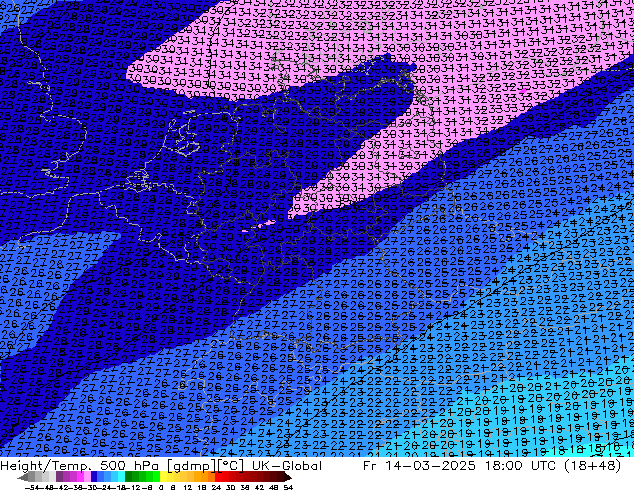Click the date 'Fr 14-03-2025'
The image size is (634, 490).
coord(419,466)
